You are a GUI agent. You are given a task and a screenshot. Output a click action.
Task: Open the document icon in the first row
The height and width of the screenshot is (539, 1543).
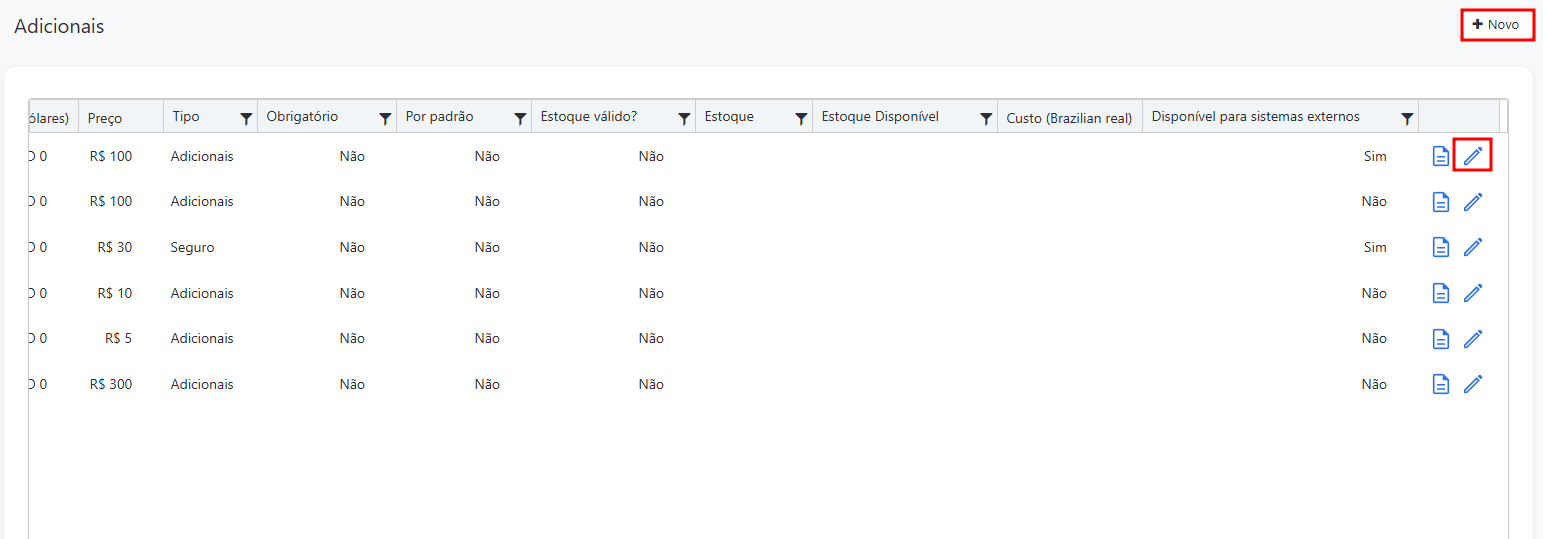[1440, 156]
